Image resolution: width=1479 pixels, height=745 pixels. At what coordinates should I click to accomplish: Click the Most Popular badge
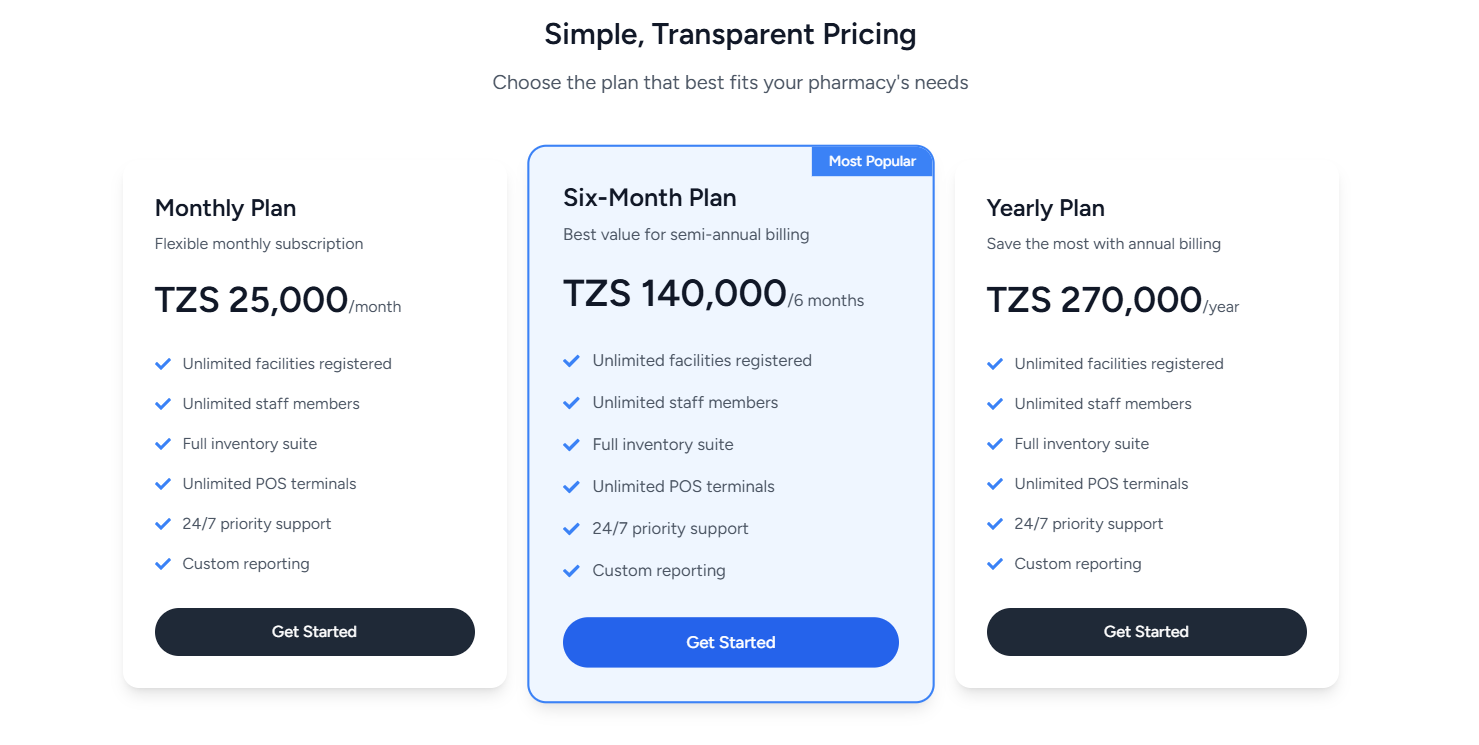(x=872, y=161)
